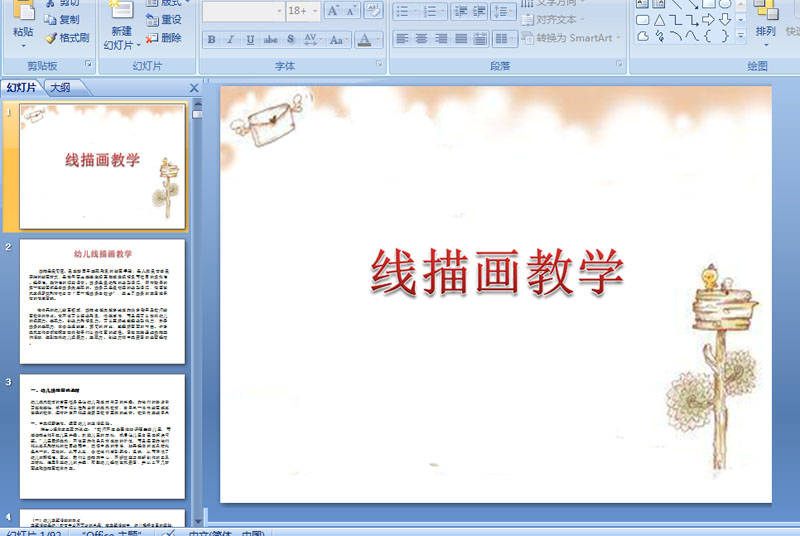Screen dimensions: 800x536
Task: Click the increase font size icon
Action: coord(333,11)
